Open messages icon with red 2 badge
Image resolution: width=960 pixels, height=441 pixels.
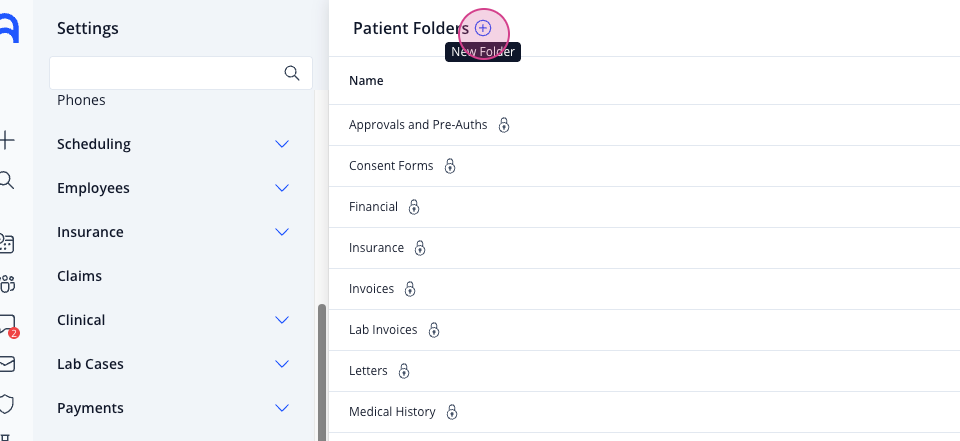pos(7,325)
